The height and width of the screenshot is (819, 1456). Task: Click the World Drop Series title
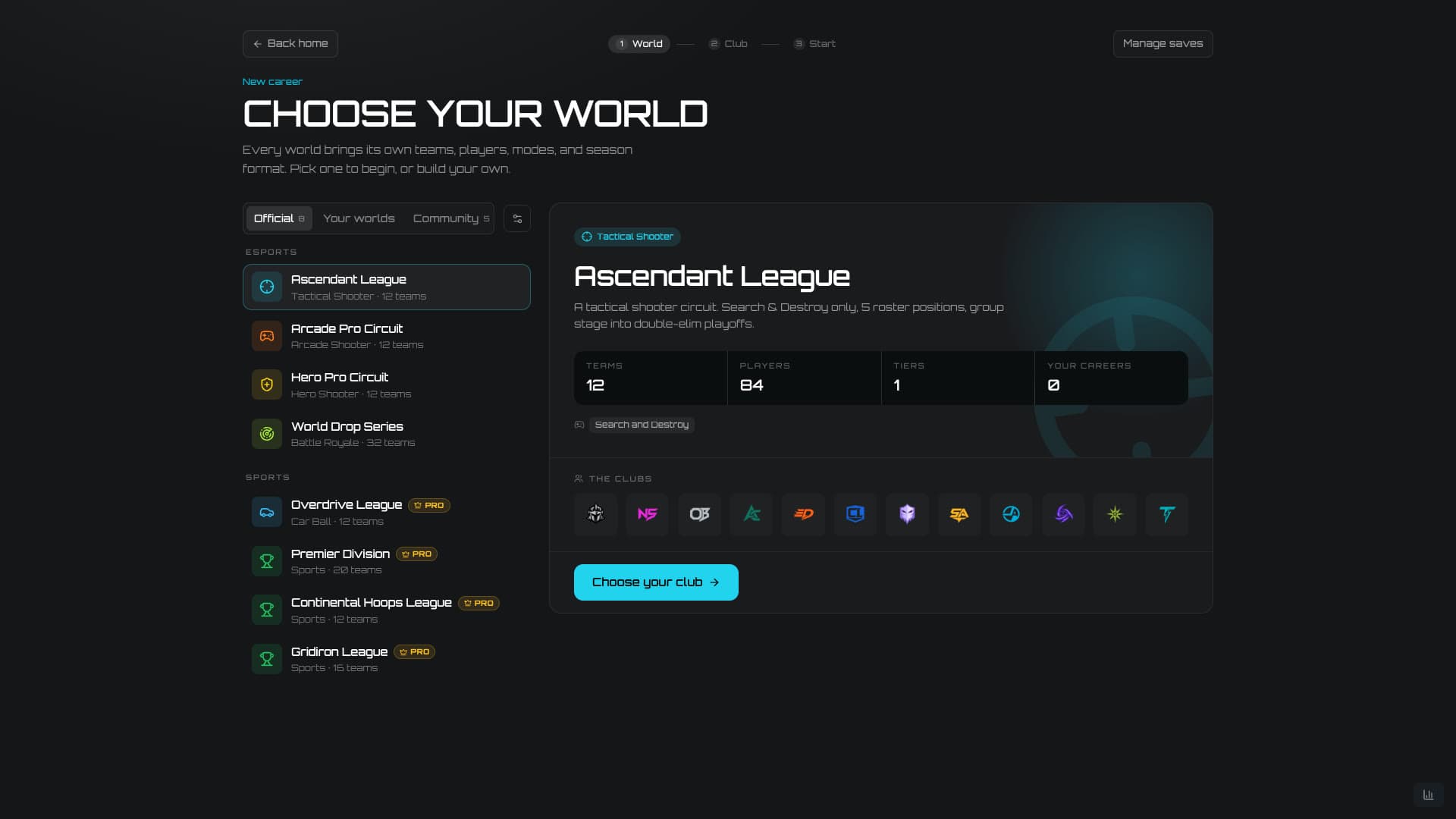point(347,426)
